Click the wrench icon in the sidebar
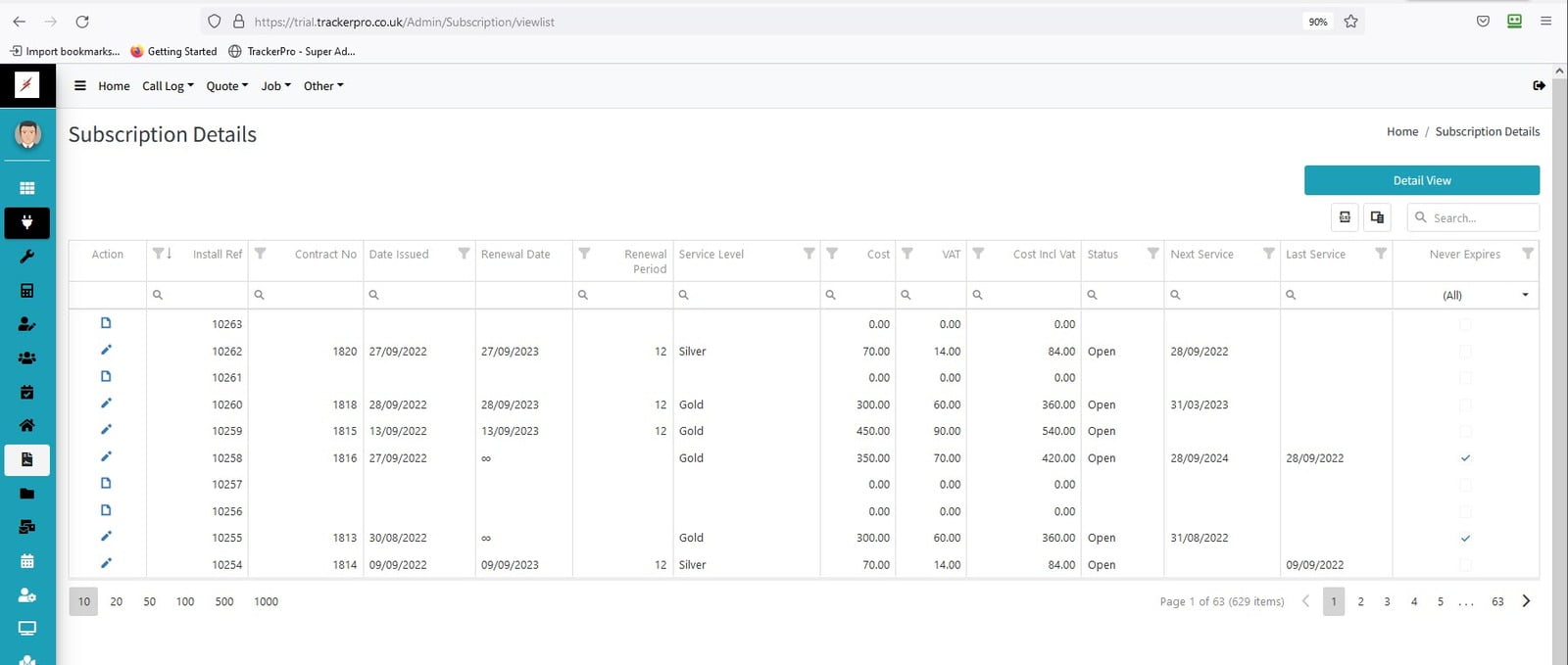 (x=27, y=257)
